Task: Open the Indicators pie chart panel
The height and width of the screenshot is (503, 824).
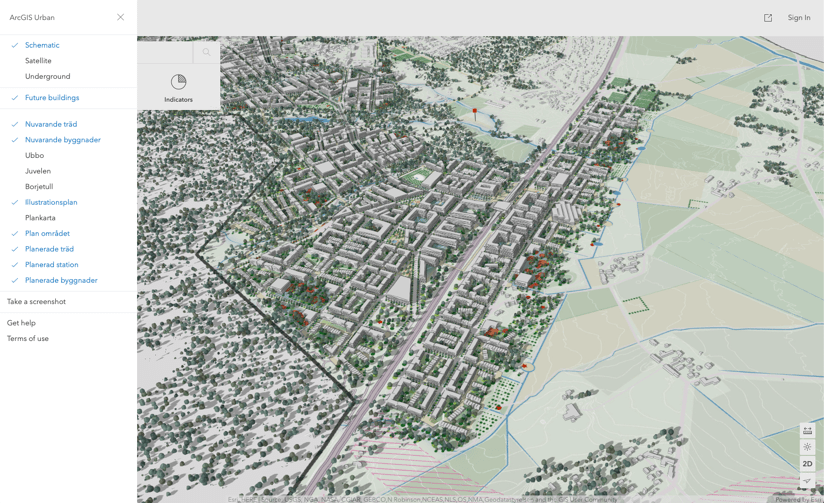Action: [178, 87]
